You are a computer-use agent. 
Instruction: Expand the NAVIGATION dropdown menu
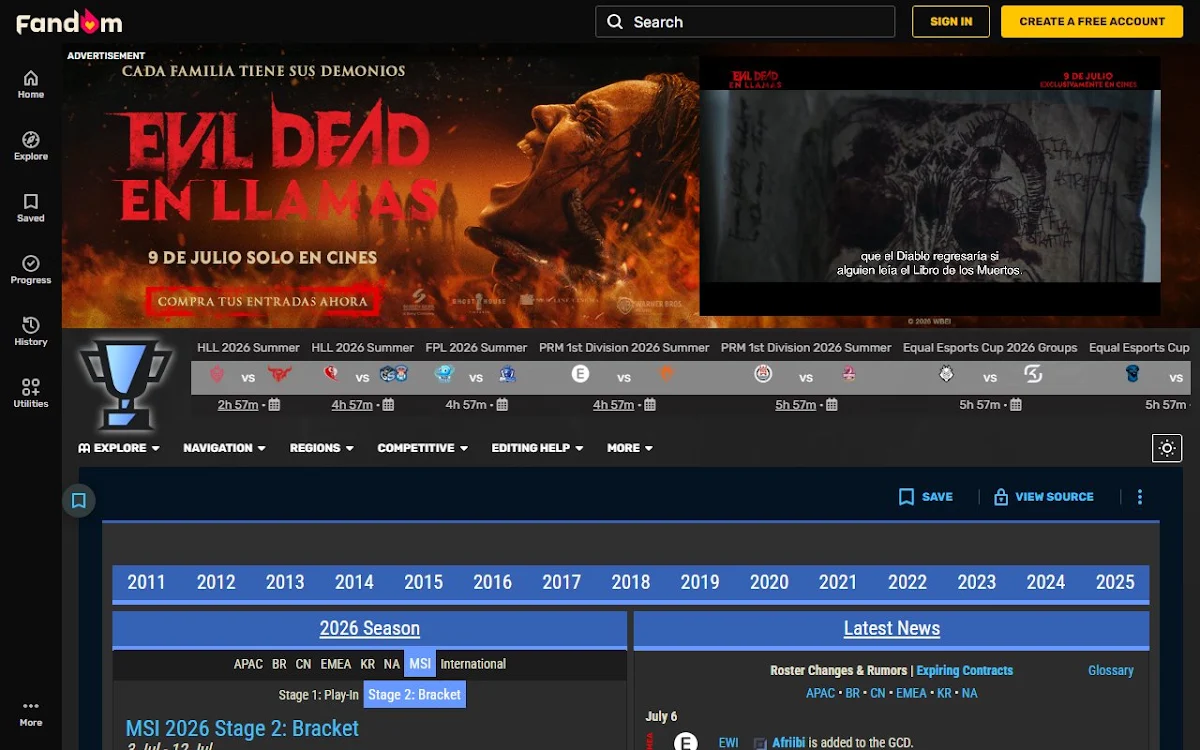pos(224,448)
